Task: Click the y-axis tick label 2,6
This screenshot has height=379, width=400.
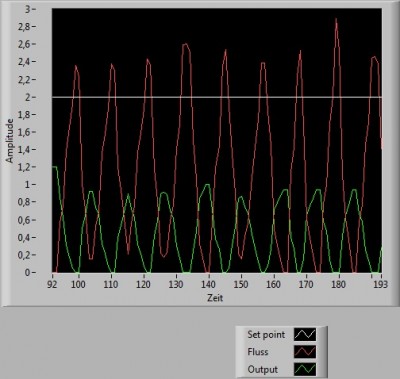Action: point(24,44)
